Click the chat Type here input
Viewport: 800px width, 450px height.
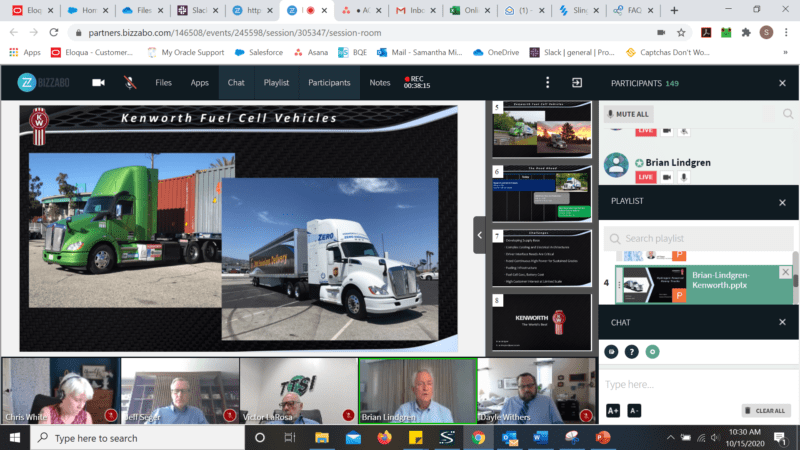pyautogui.click(x=698, y=384)
